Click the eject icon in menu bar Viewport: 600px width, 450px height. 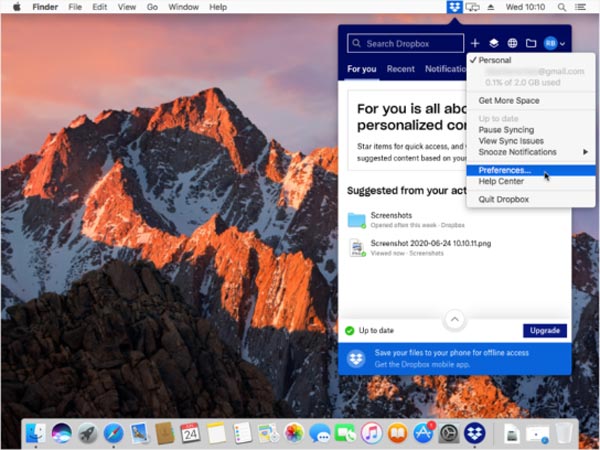tap(491, 7)
